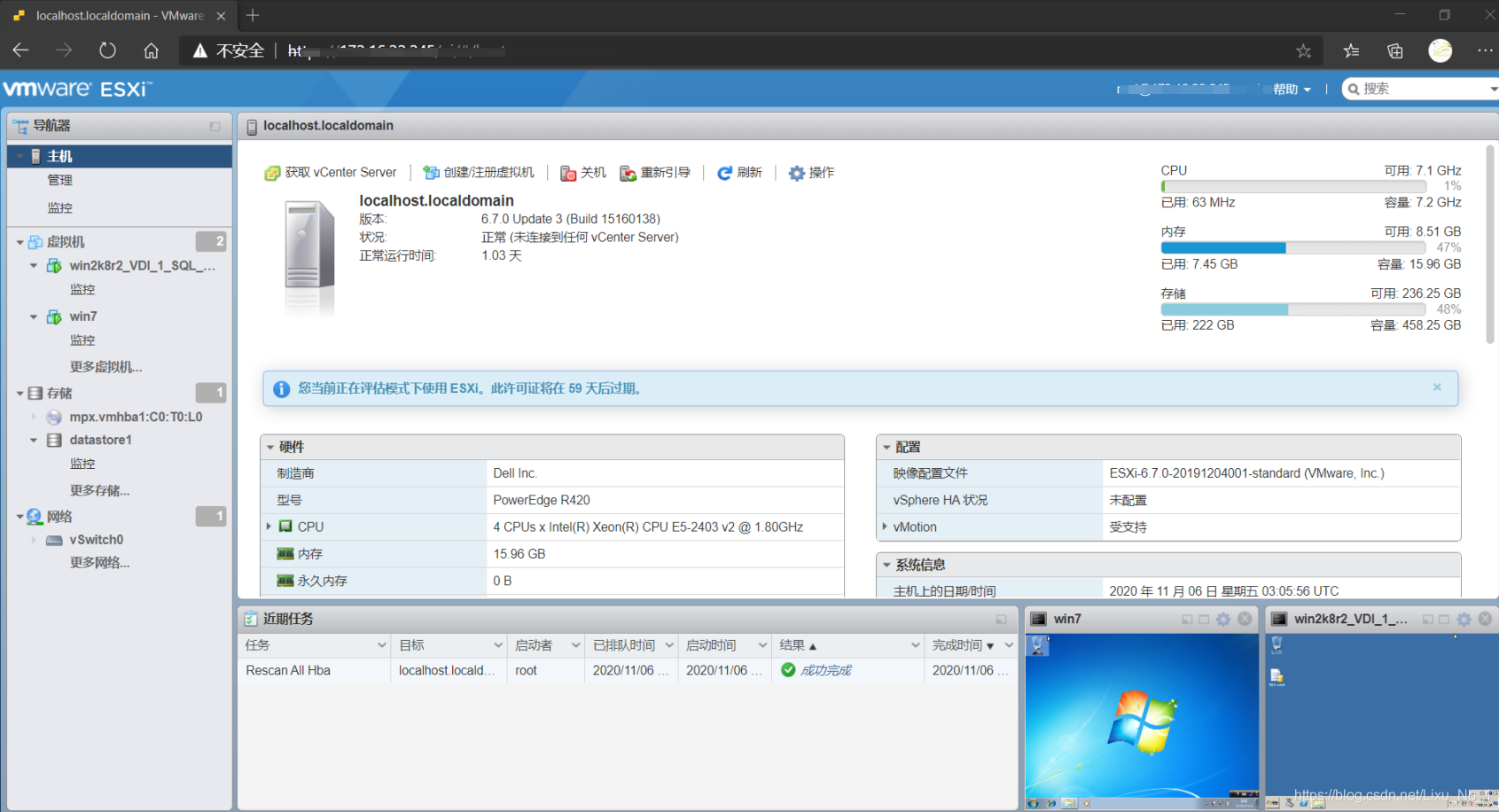Image resolution: width=1499 pixels, height=812 pixels.
Task: Dismiss the evaluation mode notice
Action: click(x=1437, y=387)
